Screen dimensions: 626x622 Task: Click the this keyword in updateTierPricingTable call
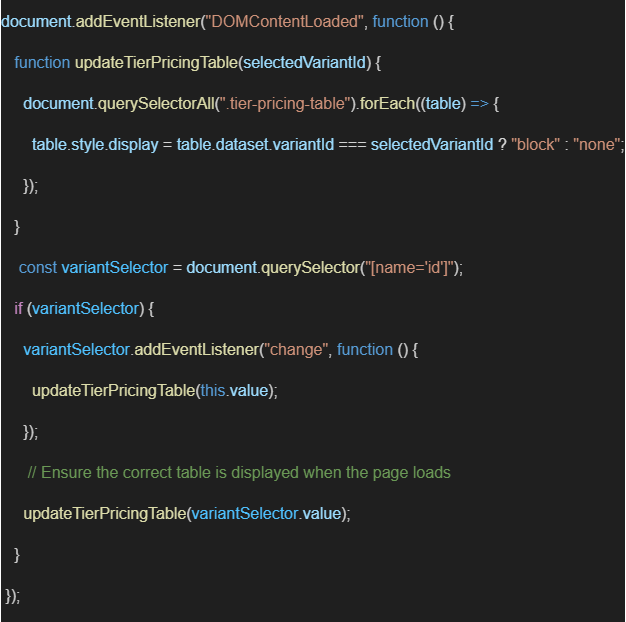pos(212,390)
